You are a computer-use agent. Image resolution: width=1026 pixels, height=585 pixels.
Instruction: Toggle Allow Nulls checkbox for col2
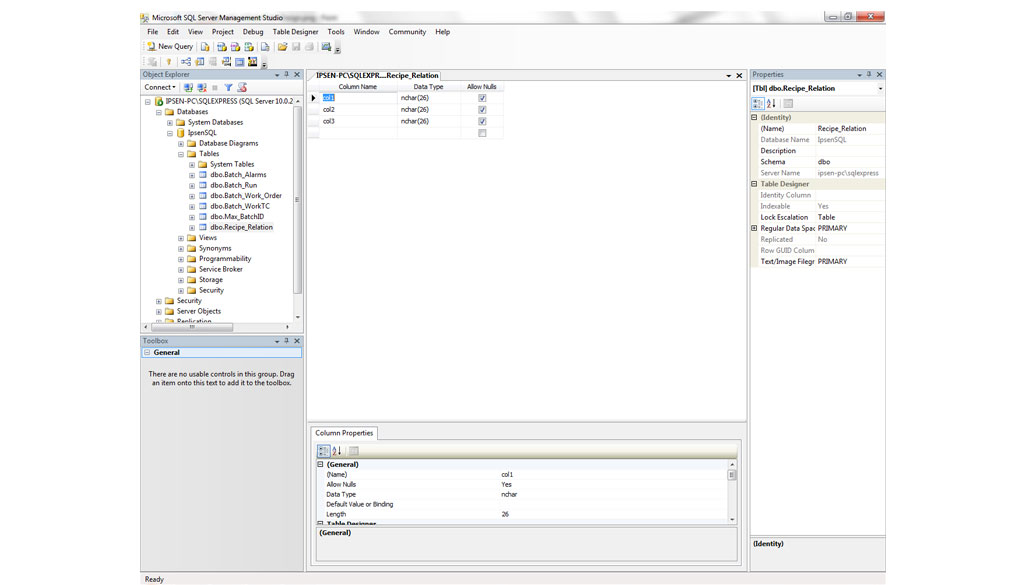tap(482, 110)
